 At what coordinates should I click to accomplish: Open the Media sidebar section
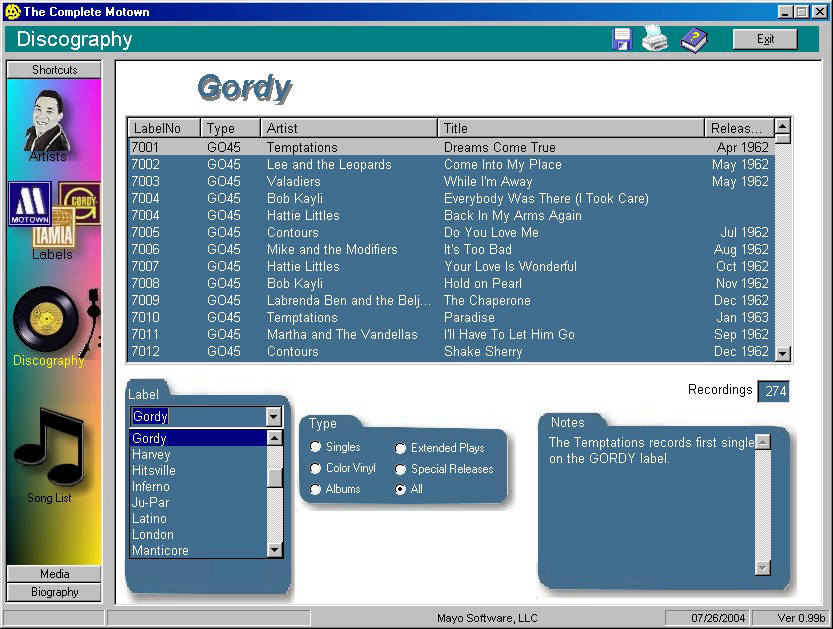54,574
